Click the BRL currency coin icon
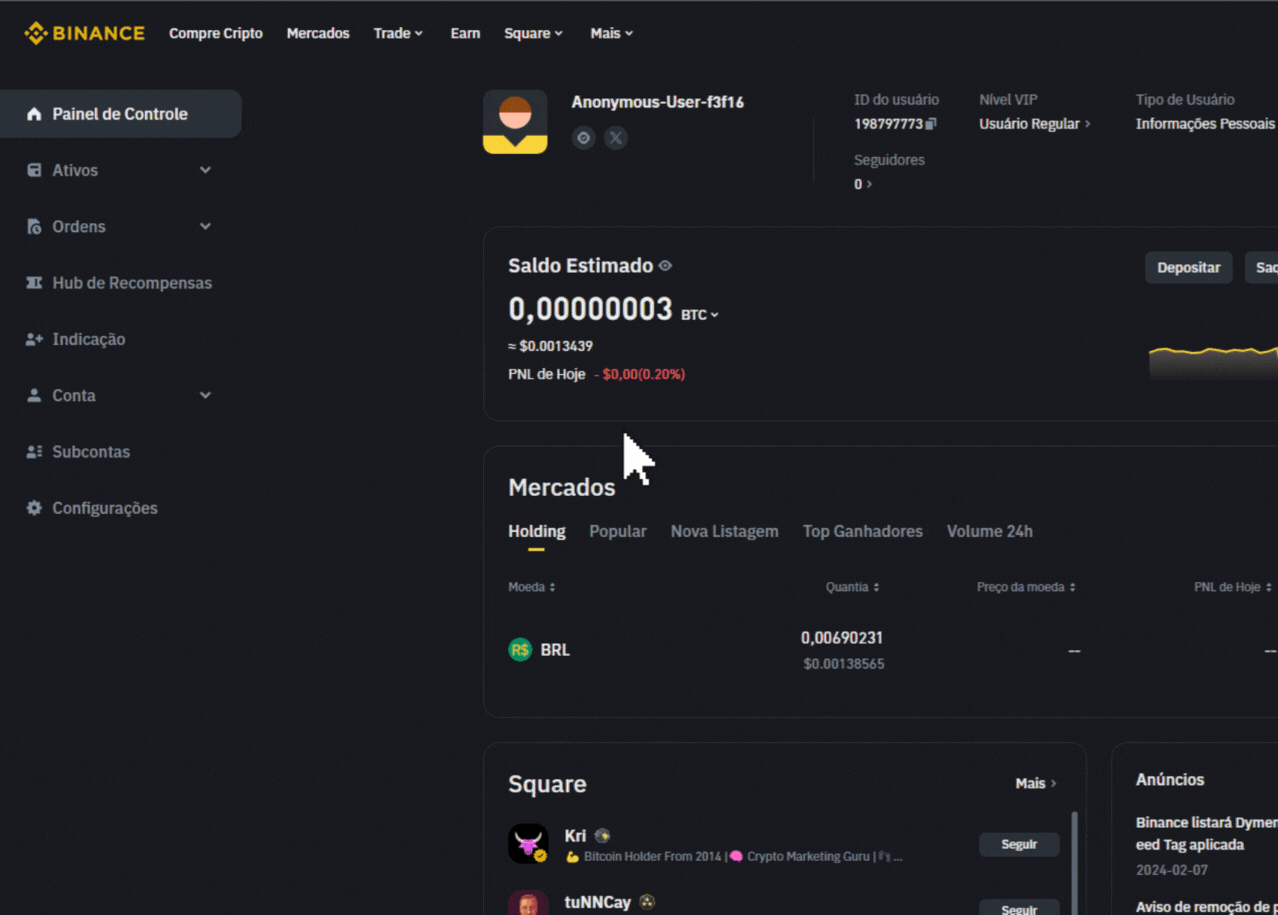This screenshot has width=1278, height=915. [520, 650]
